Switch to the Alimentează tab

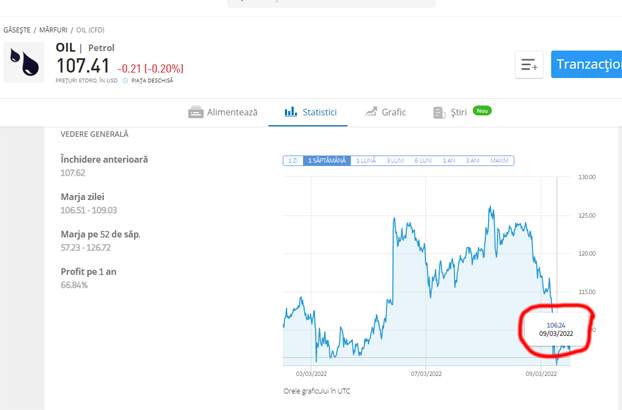pos(231,112)
